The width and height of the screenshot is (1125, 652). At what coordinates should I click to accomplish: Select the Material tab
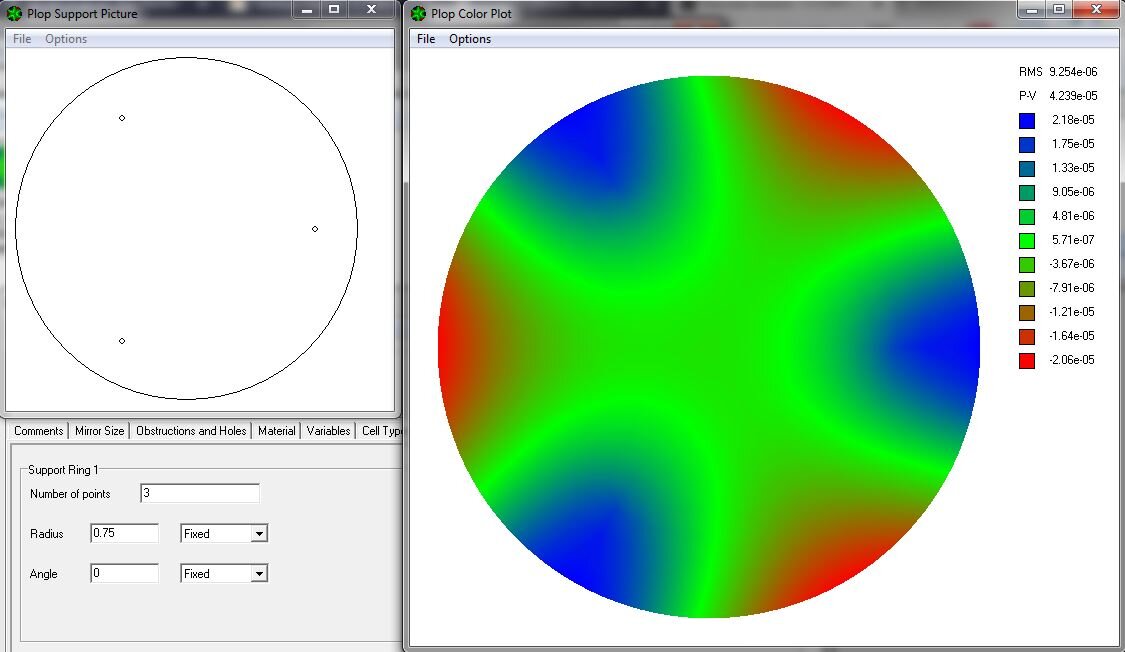tap(276, 431)
